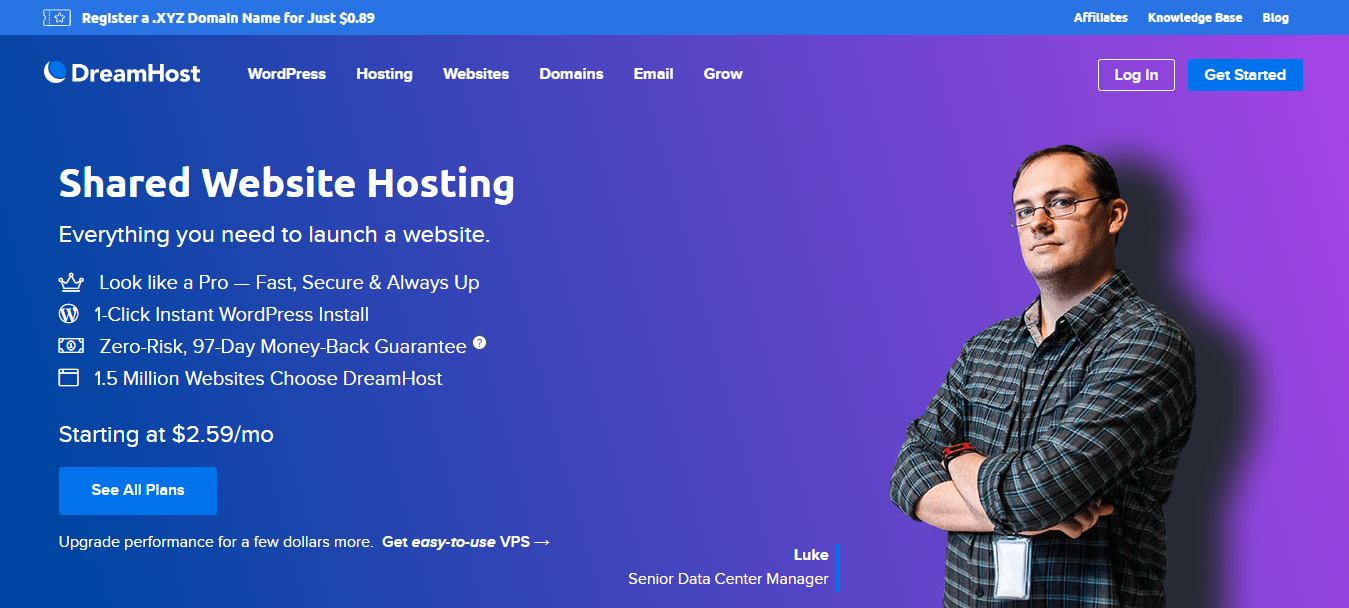Open the Hosting navigation menu

click(384, 73)
